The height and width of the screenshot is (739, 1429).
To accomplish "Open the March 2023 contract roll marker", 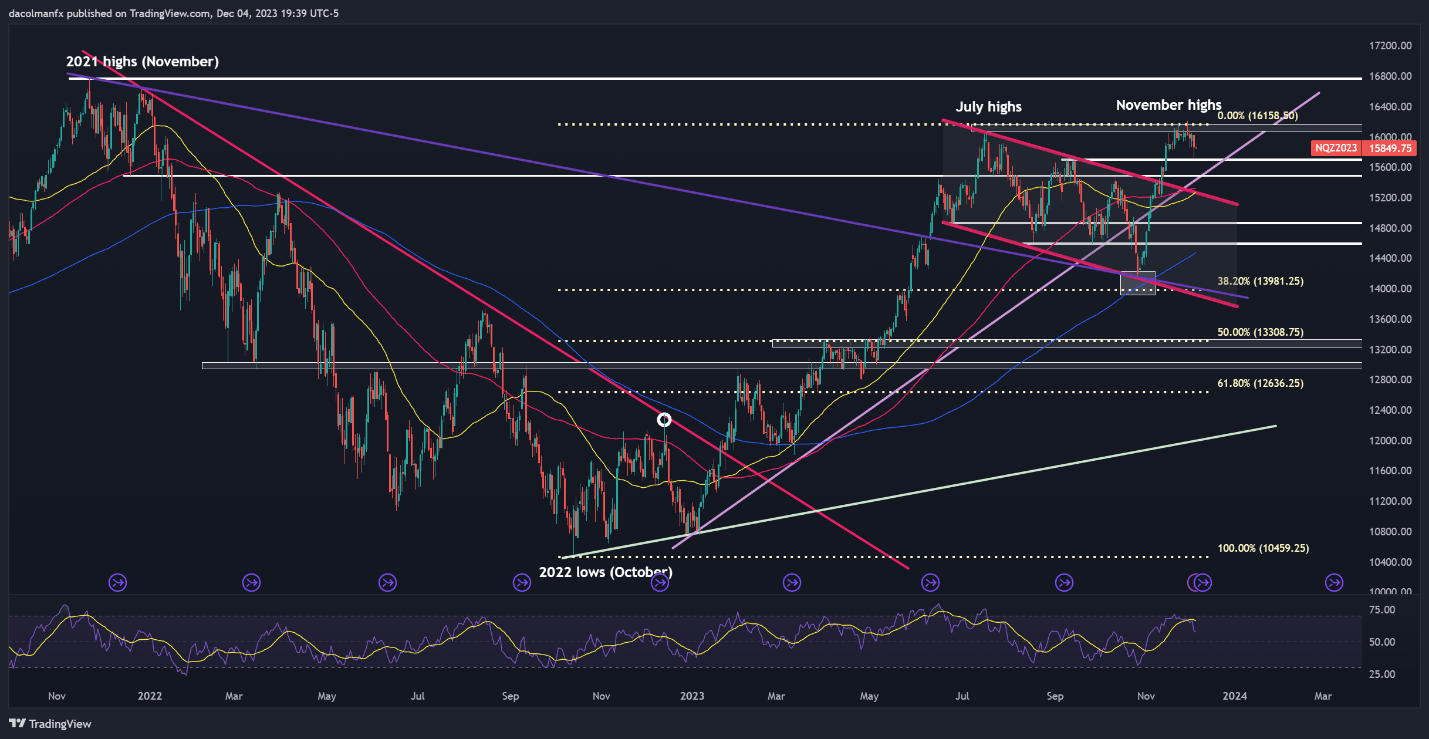I will (x=792, y=580).
